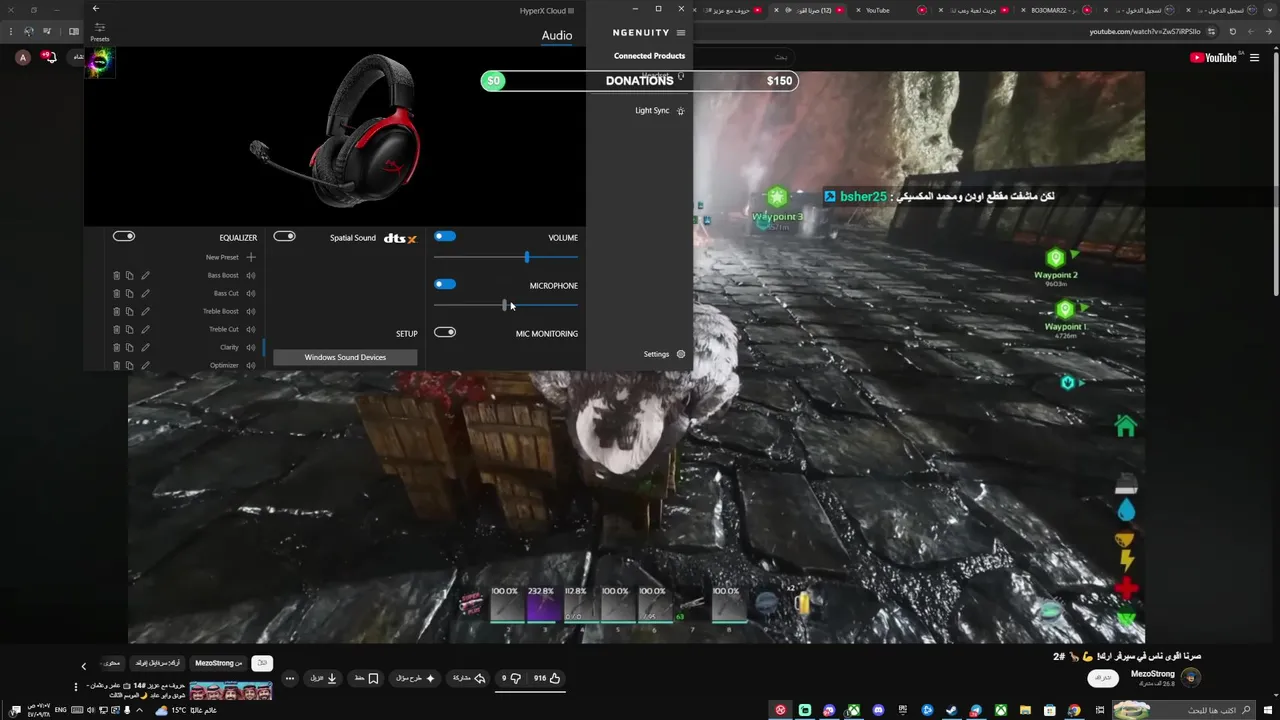Open the Presets sliders icon

tap(100, 28)
